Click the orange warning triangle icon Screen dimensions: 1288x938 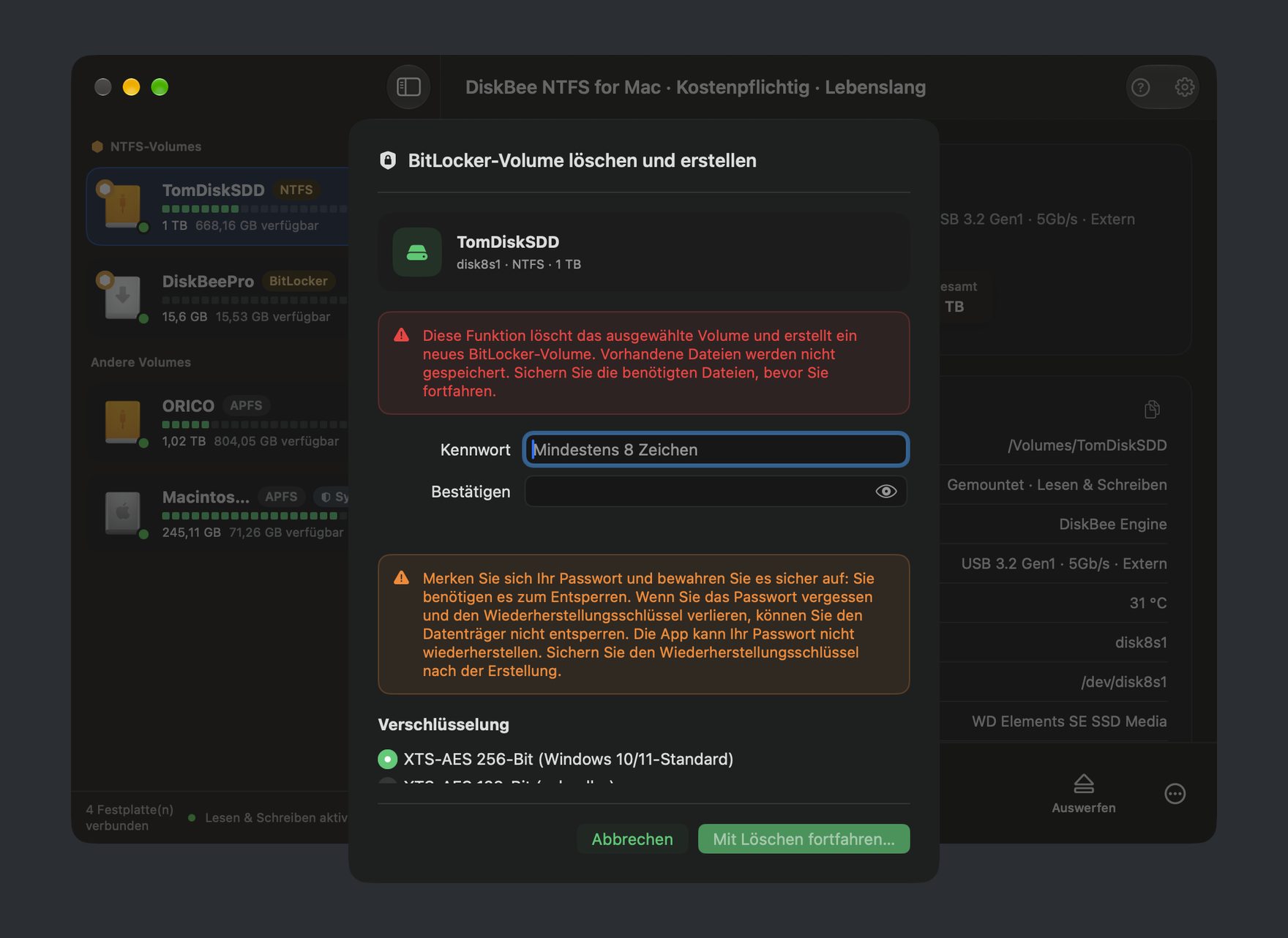(x=401, y=578)
